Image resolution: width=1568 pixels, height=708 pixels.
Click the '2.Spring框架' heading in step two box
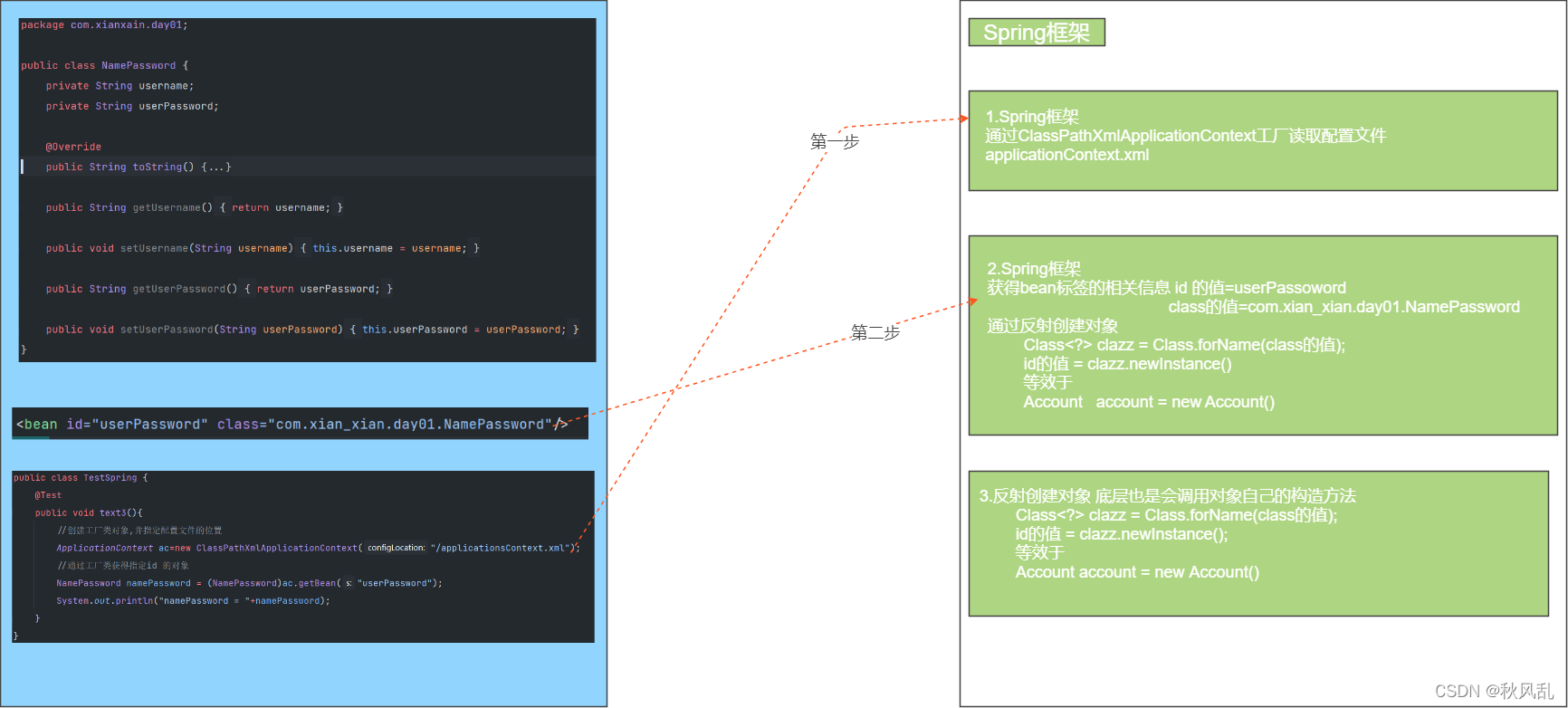(1034, 269)
